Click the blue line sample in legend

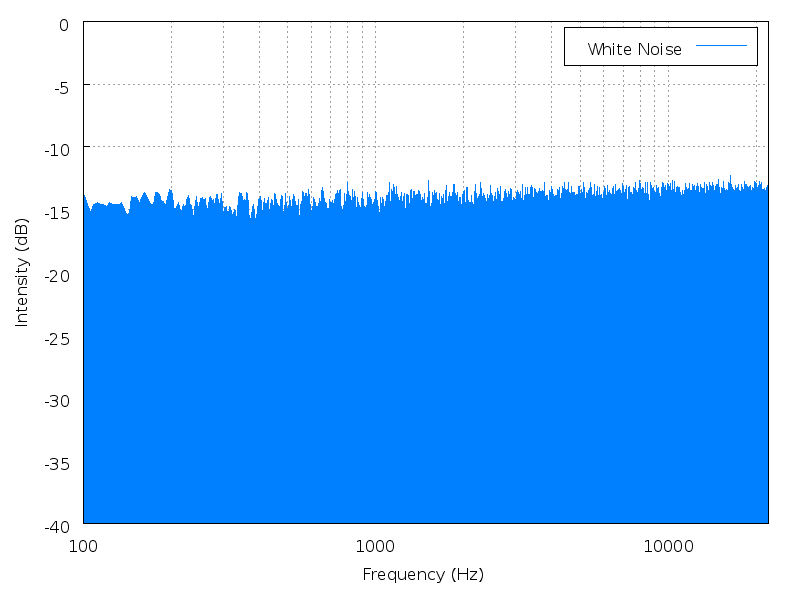pos(721,47)
